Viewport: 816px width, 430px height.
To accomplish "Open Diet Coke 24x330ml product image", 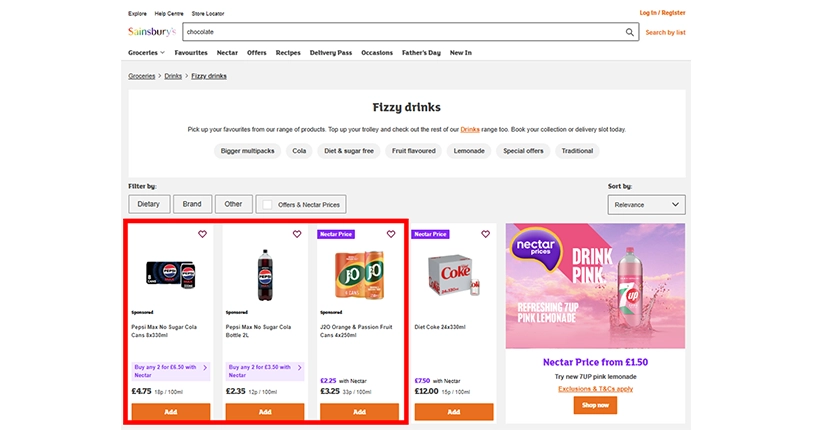I will (x=453, y=272).
